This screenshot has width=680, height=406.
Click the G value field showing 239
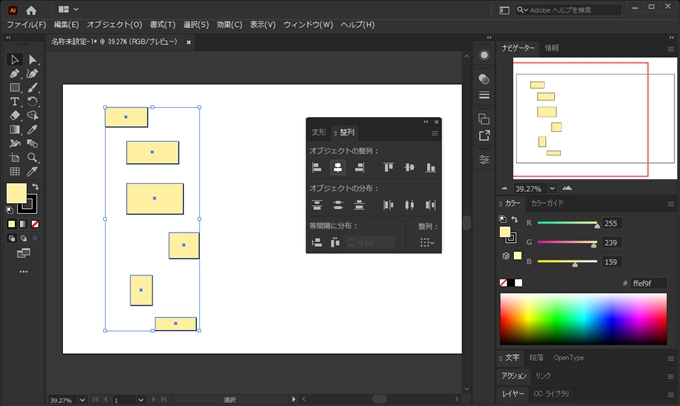(611, 243)
